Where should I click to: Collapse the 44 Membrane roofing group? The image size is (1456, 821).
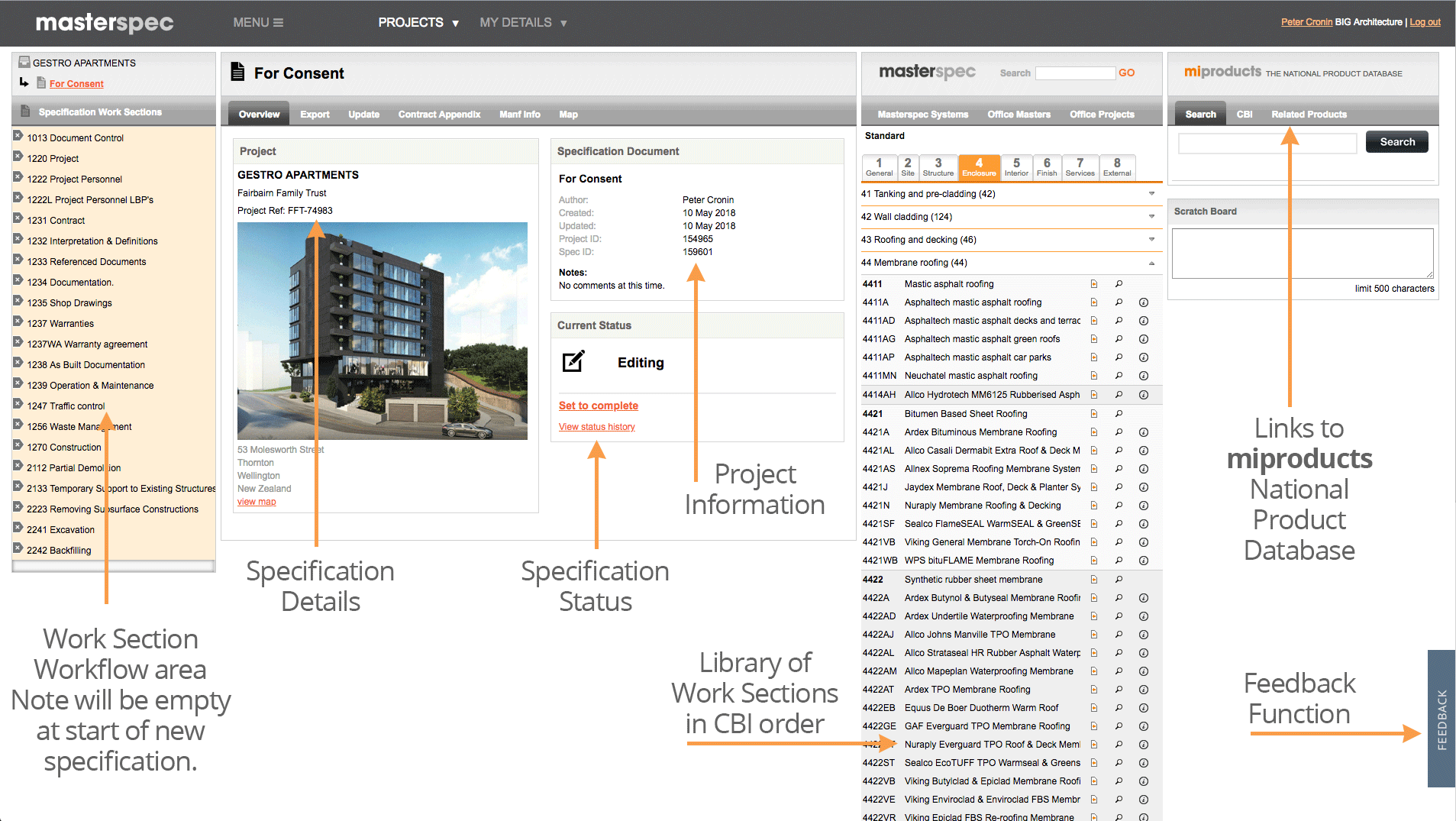pyautogui.click(x=1151, y=263)
